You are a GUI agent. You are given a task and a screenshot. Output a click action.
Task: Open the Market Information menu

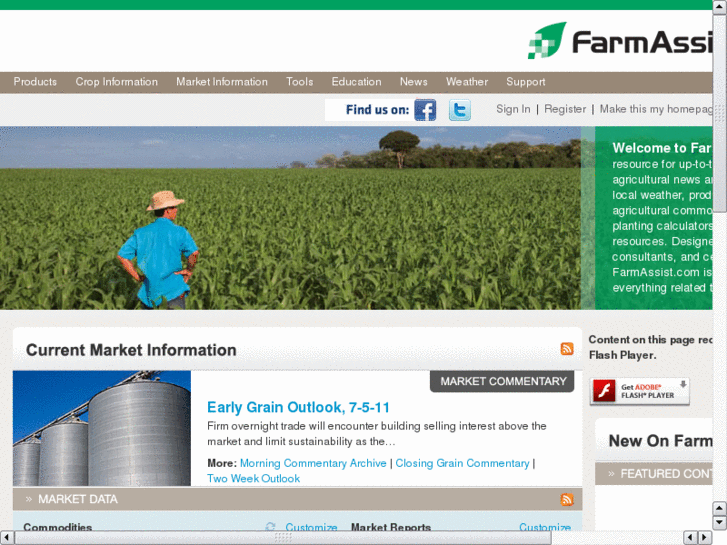(x=222, y=82)
